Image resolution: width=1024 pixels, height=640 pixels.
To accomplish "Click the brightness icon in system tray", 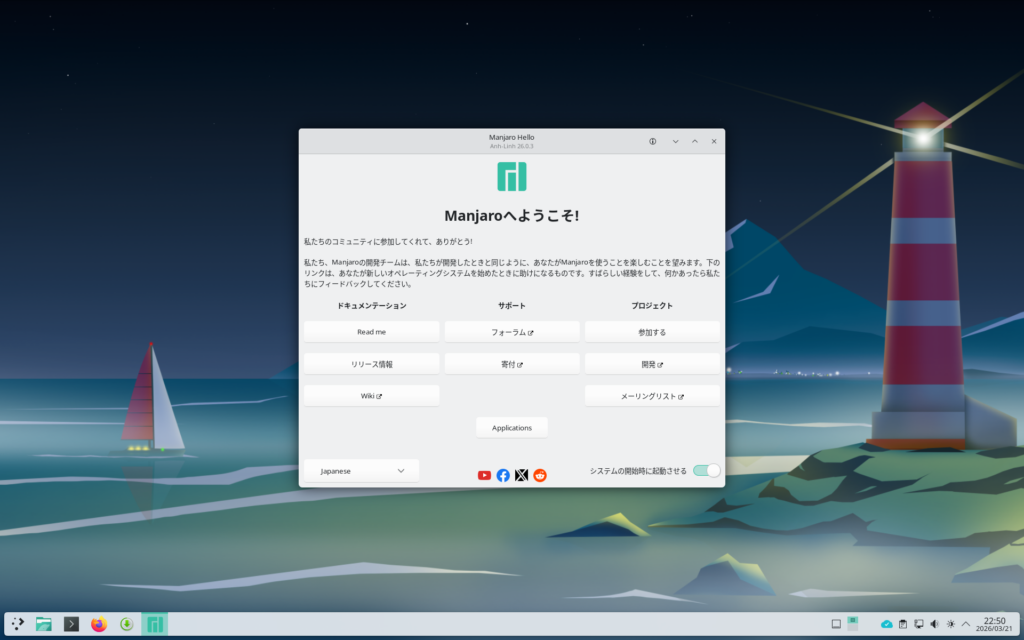I will coord(950,624).
